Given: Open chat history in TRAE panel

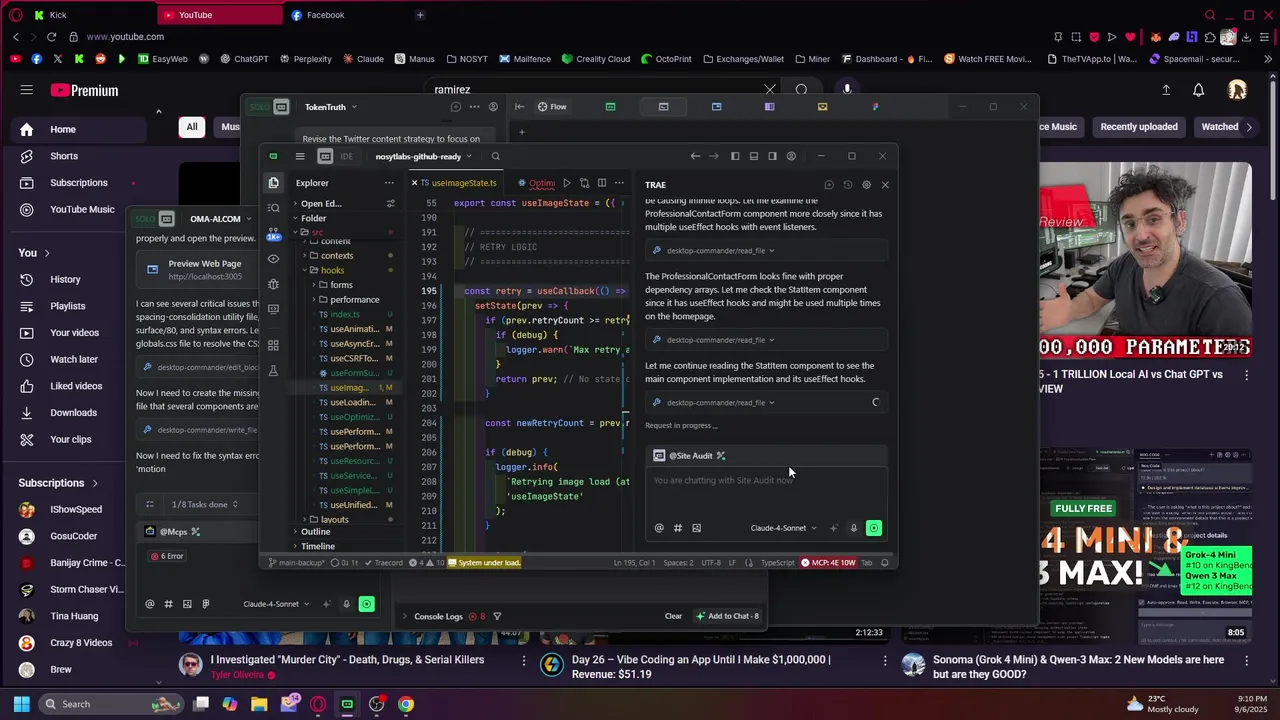Looking at the screenshot, I should tap(848, 185).
